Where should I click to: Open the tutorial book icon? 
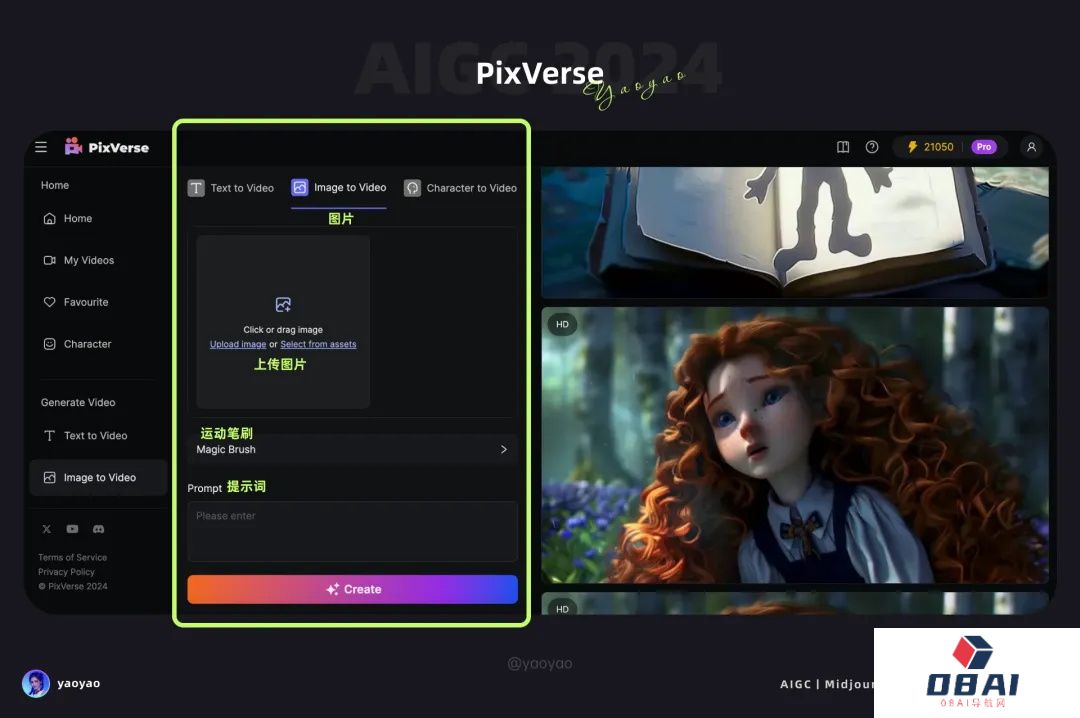(843, 147)
